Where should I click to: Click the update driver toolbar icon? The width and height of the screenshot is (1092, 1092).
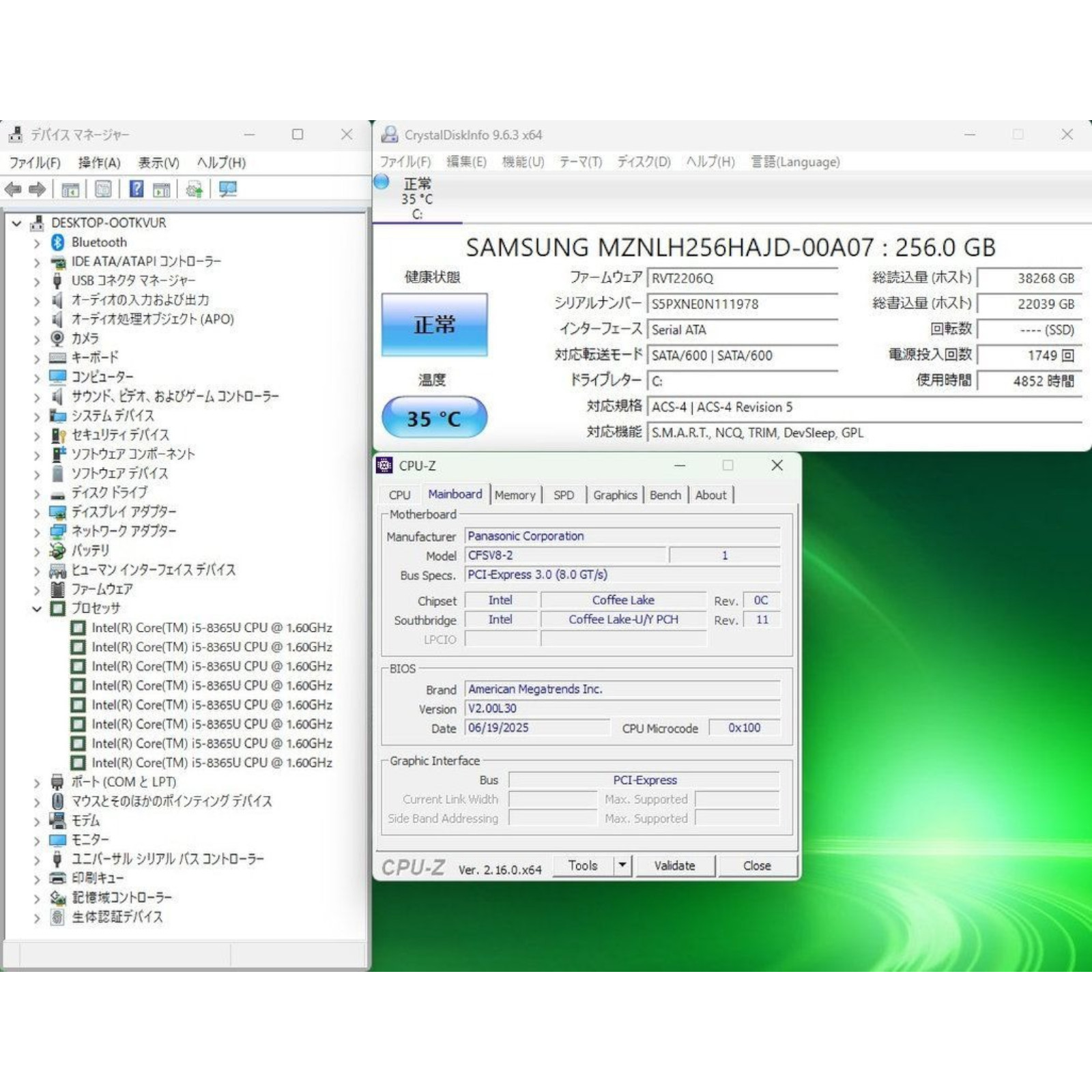click(195, 189)
